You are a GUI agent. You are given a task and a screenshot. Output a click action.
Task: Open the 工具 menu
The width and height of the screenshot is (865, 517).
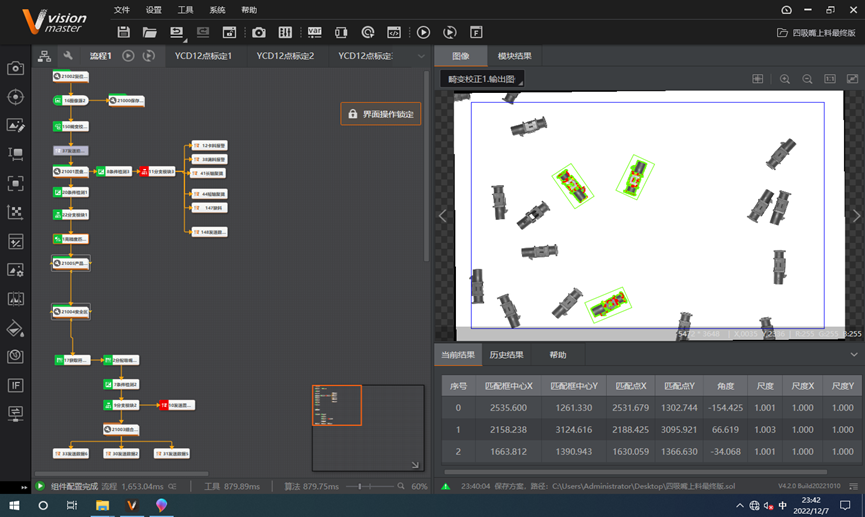pyautogui.click(x=185, y=10)
